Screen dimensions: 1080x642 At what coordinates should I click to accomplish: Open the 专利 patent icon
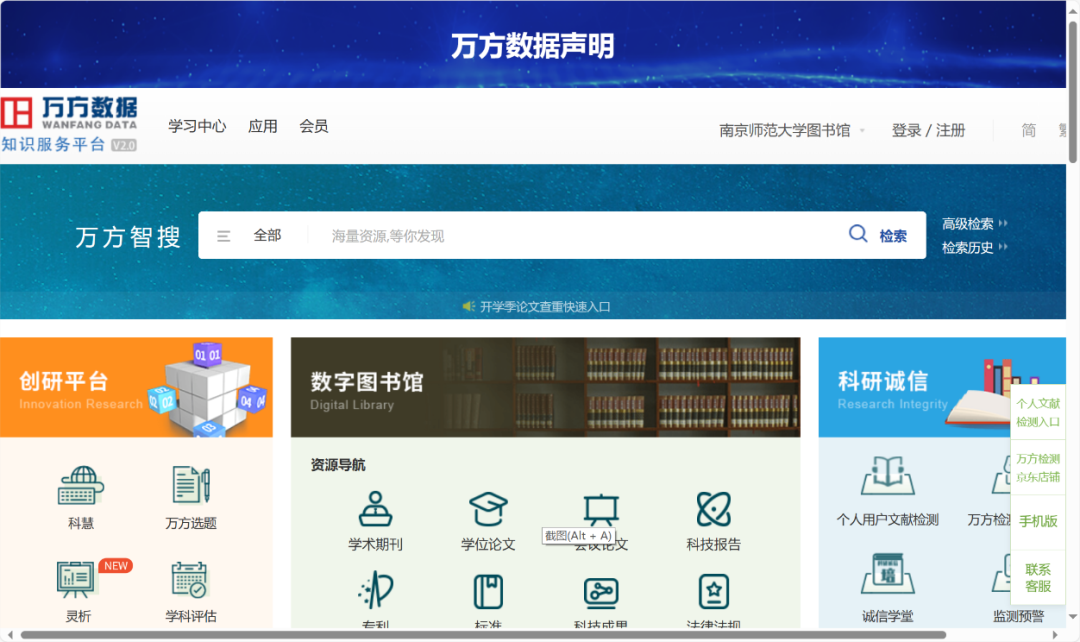tap(375, 590)
